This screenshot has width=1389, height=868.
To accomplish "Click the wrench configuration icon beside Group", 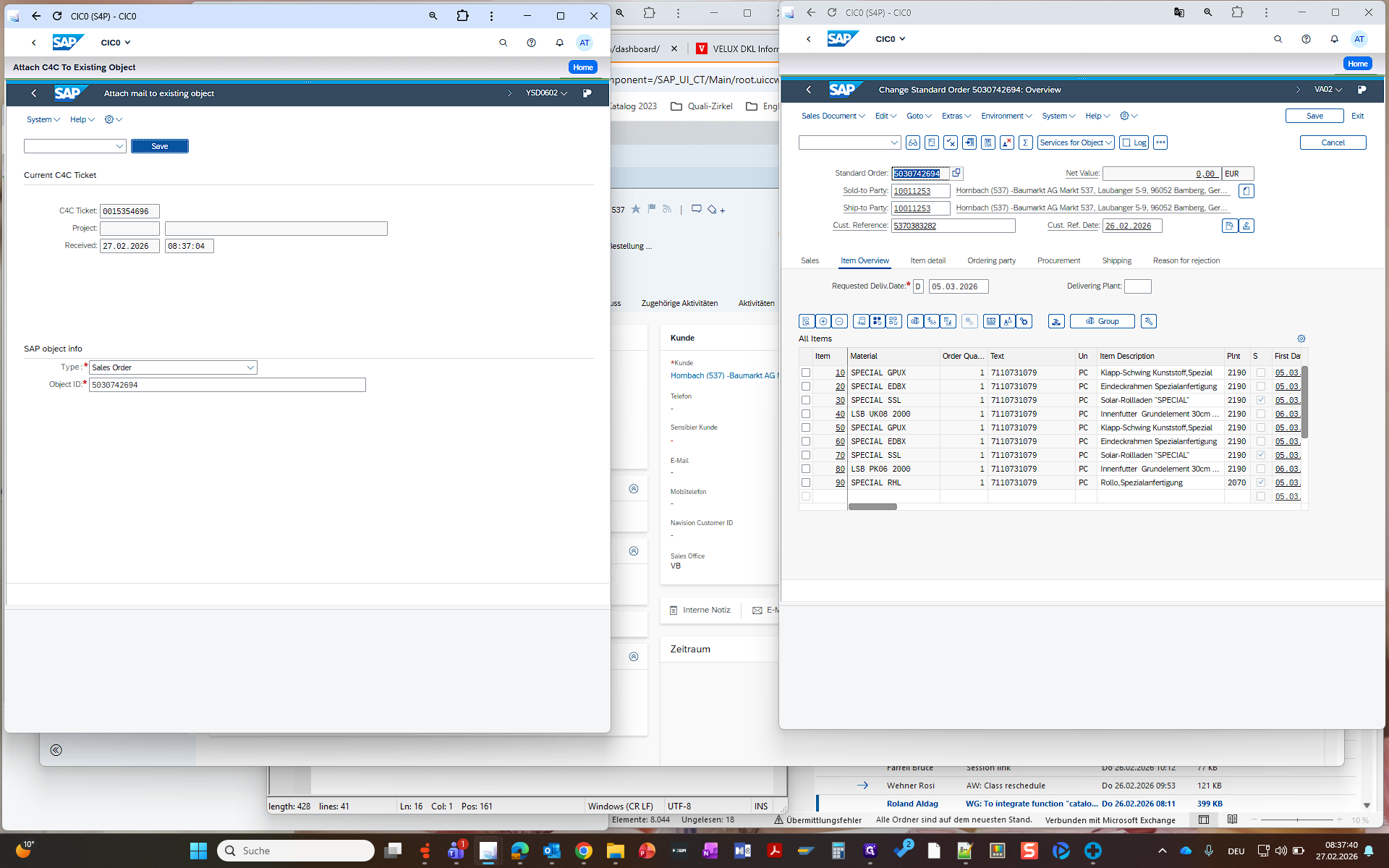I will coord(1148,321).
